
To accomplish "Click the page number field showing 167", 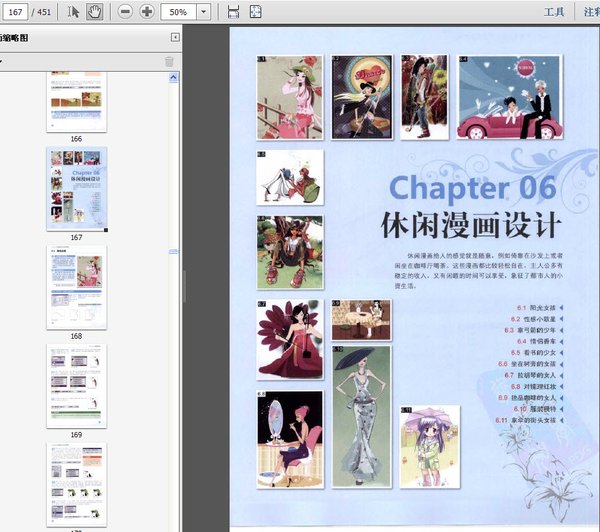I will click(x=15, y=12).
